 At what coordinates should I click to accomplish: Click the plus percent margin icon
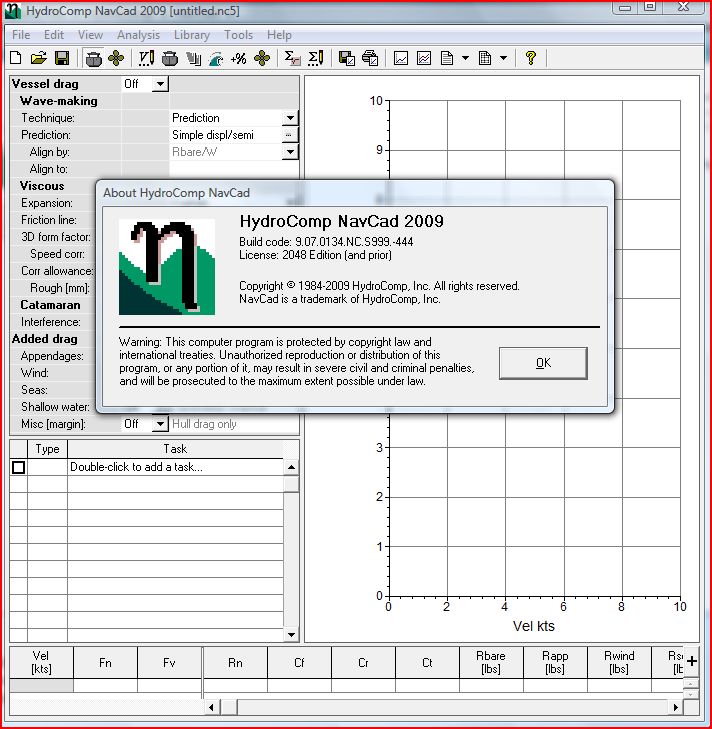[239, 59]
